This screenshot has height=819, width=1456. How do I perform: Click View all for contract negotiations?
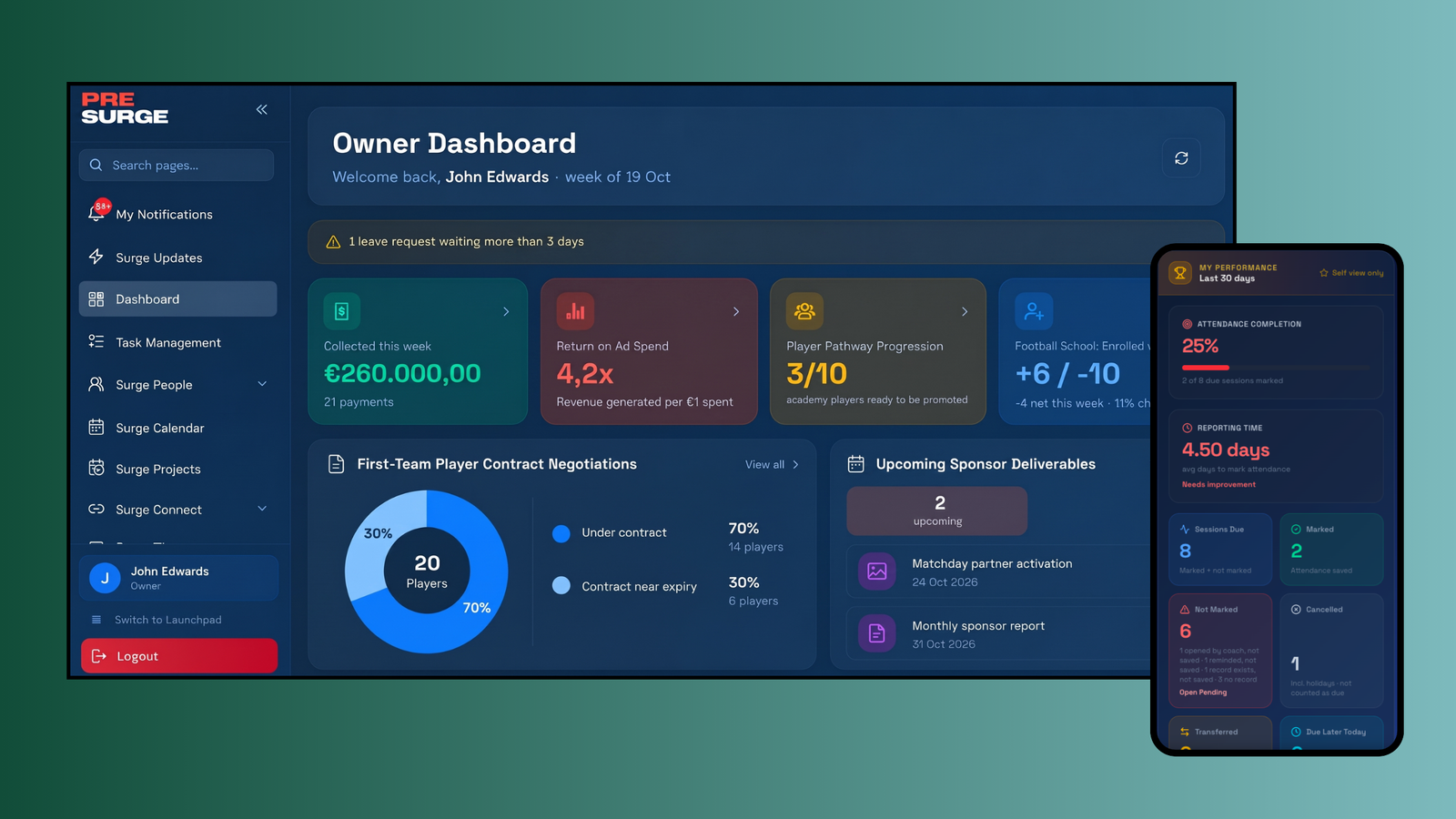coord(772,464)
